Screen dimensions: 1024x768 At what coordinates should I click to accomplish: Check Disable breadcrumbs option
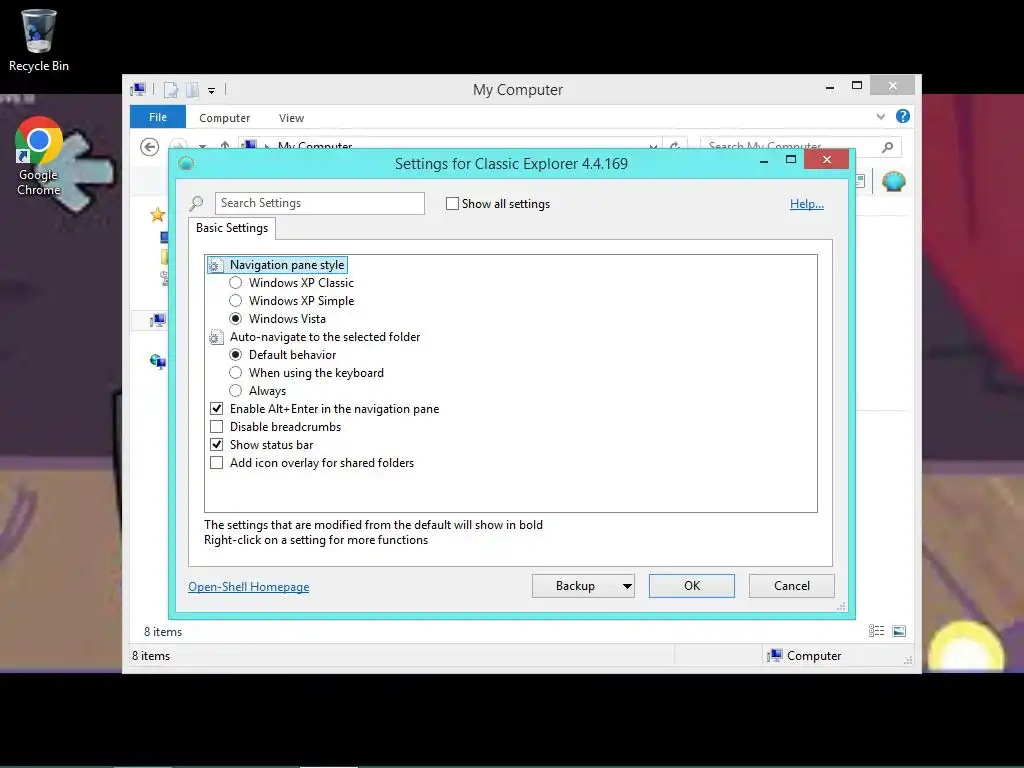tap(216, 426)
